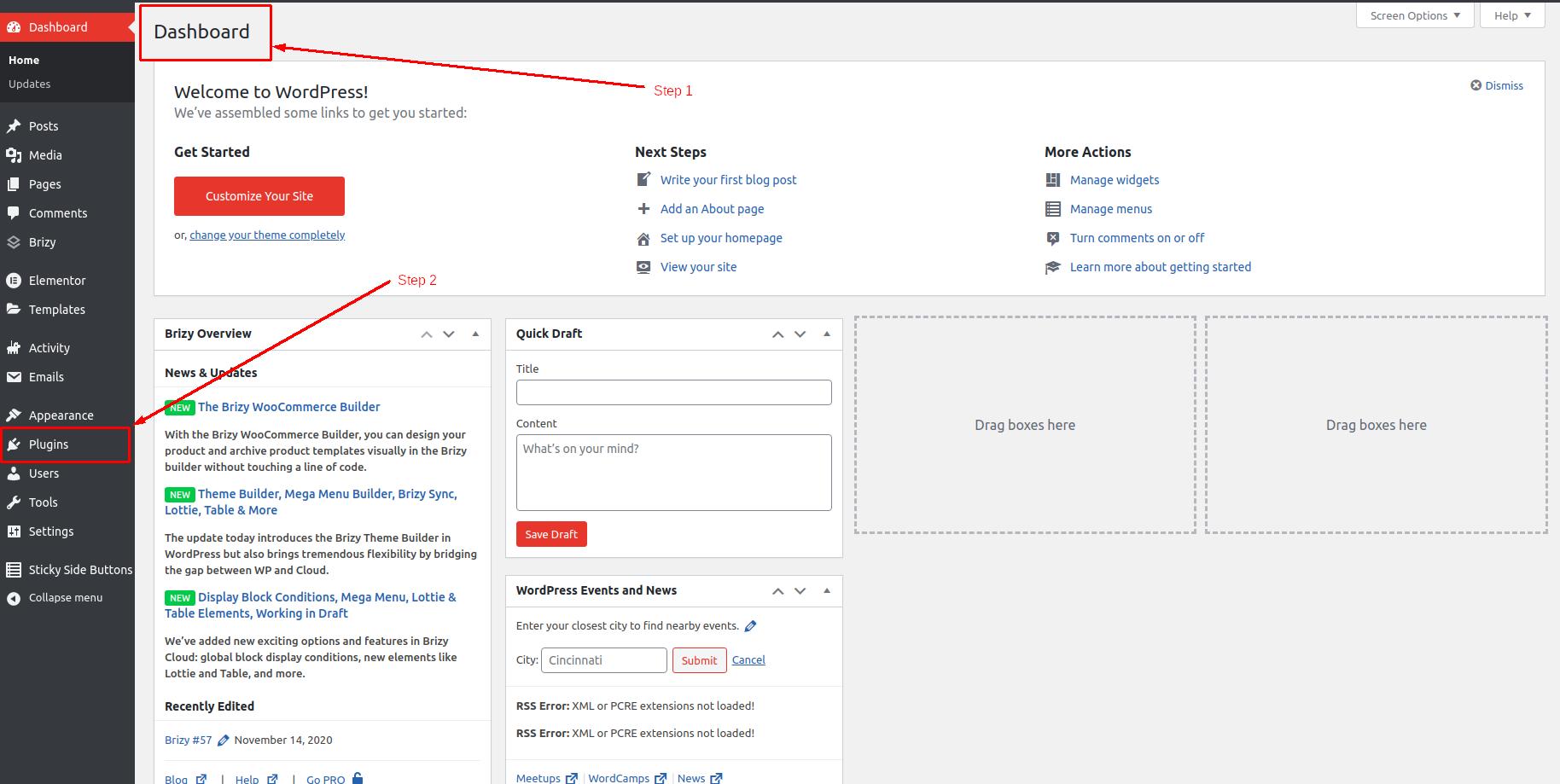Click the Activity icon in sidebar
Image resolution: width=1560 pixels, height=784 pixels.
coord(14,348)
